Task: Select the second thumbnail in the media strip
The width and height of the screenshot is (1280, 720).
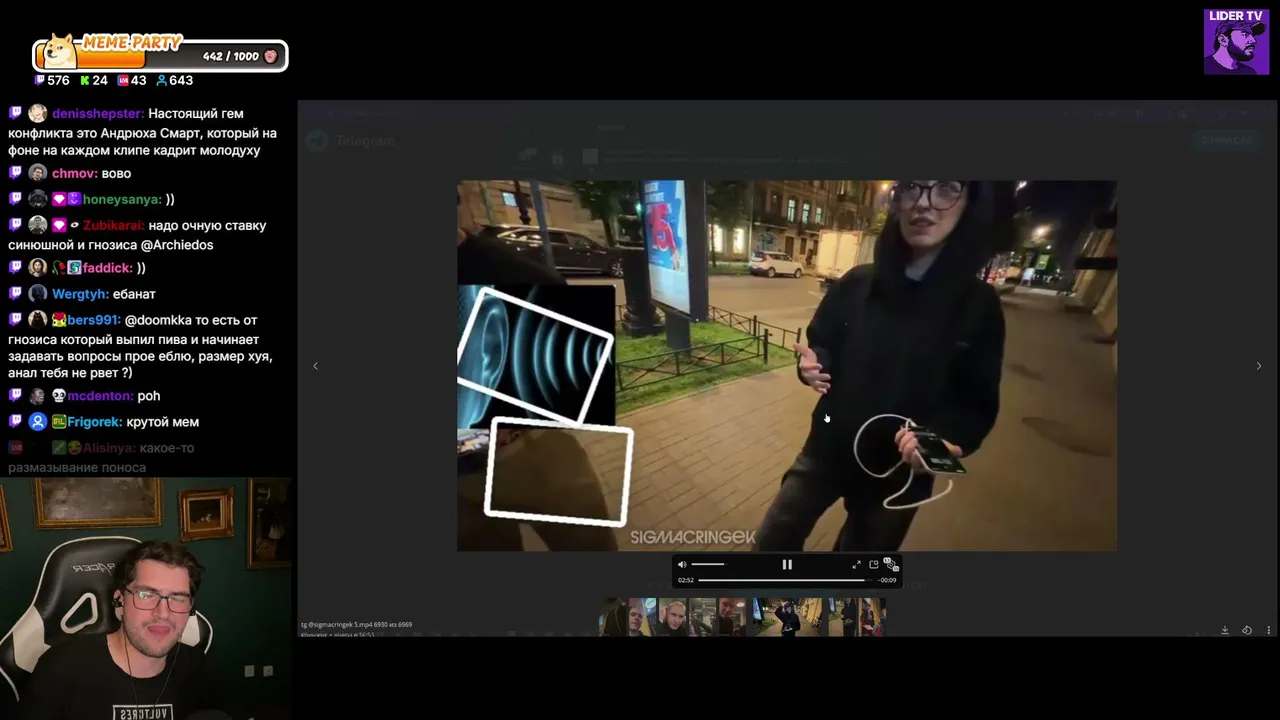Action: tap(642, 617)
